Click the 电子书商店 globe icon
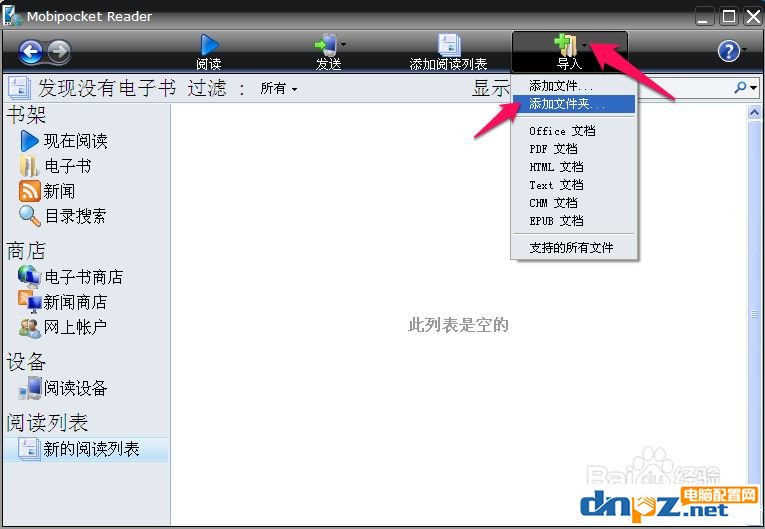 (29, 277)
